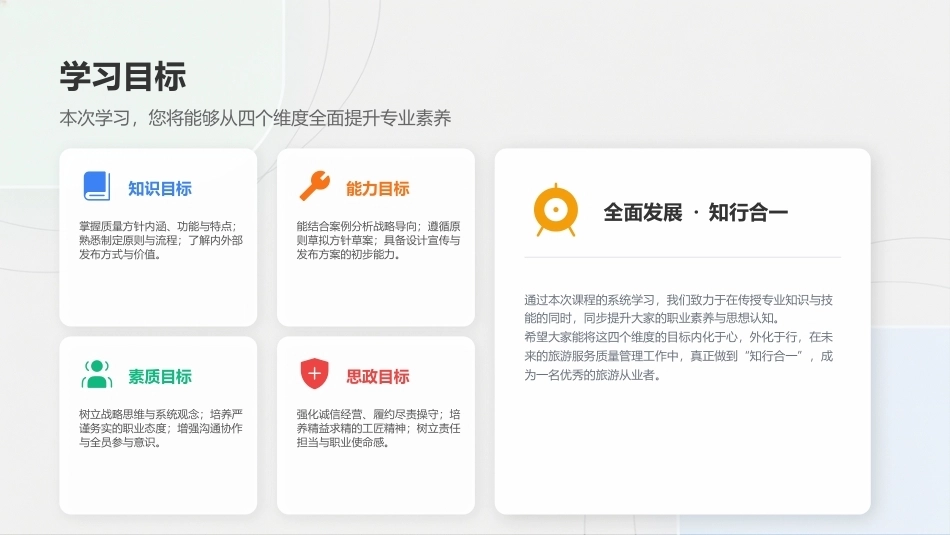Click the 思政目标 heading
This screenshot has height=535, width=950.
coord(377,376)
